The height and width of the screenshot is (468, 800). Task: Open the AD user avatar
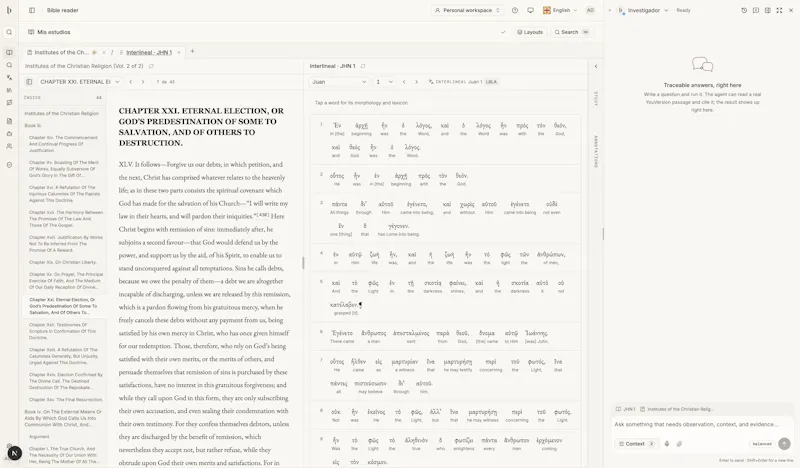[590, 10]
